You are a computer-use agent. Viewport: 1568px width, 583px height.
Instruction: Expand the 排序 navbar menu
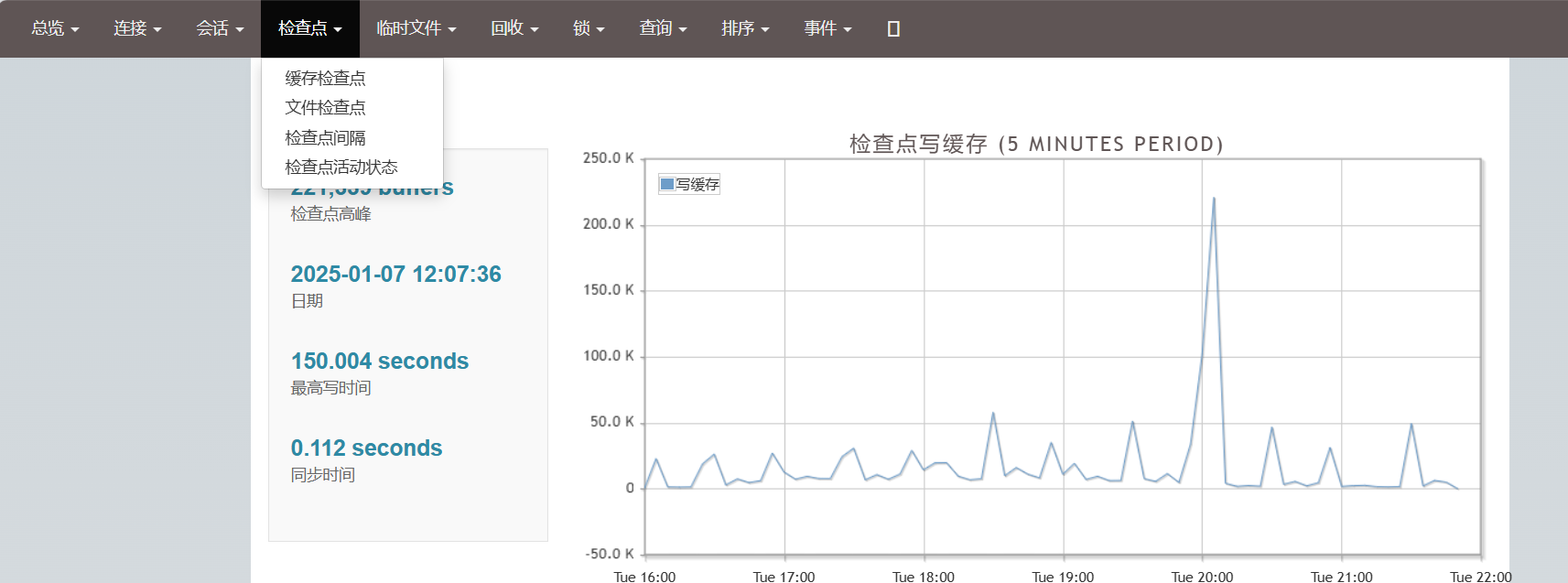[745, 28]
